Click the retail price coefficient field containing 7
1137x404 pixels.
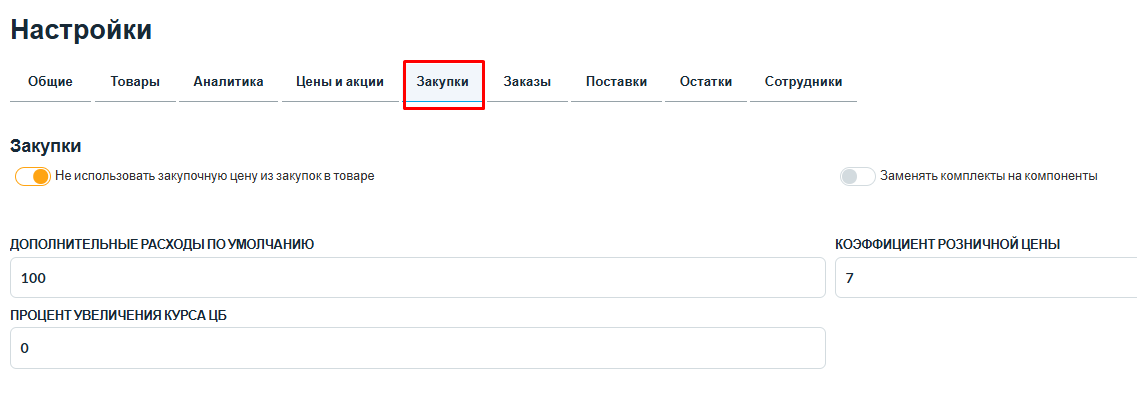985,278
